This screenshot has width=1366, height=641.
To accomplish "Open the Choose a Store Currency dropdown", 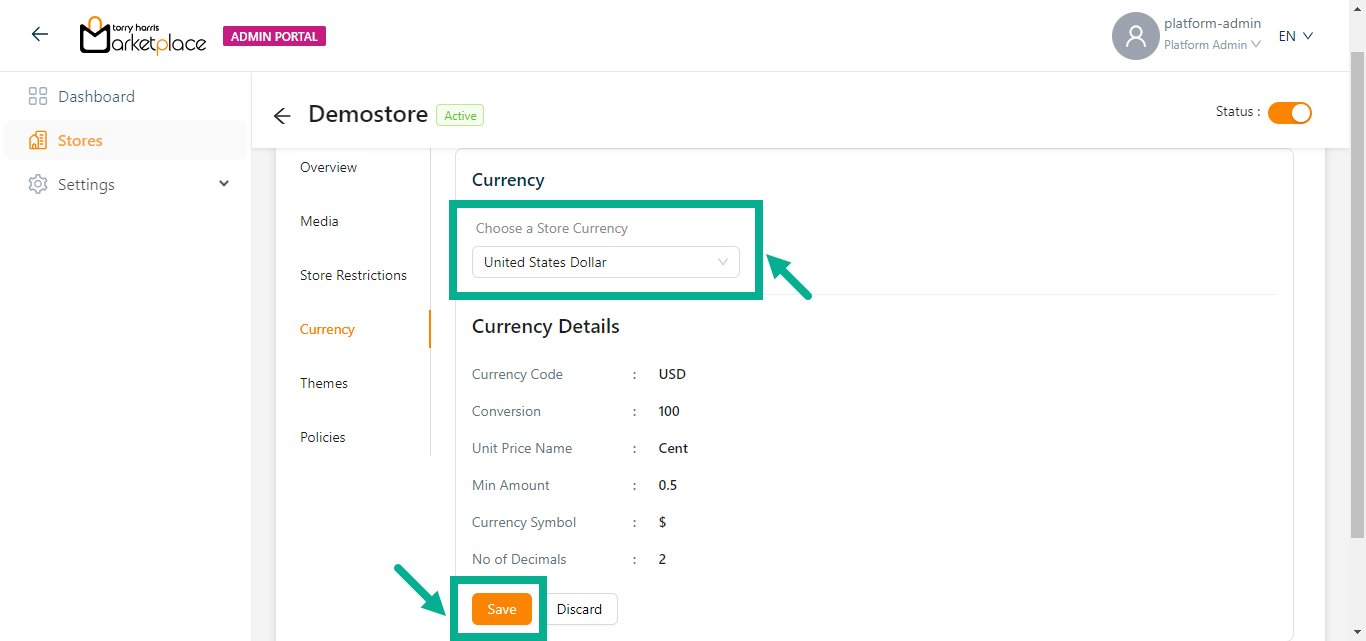I will 605,263.
